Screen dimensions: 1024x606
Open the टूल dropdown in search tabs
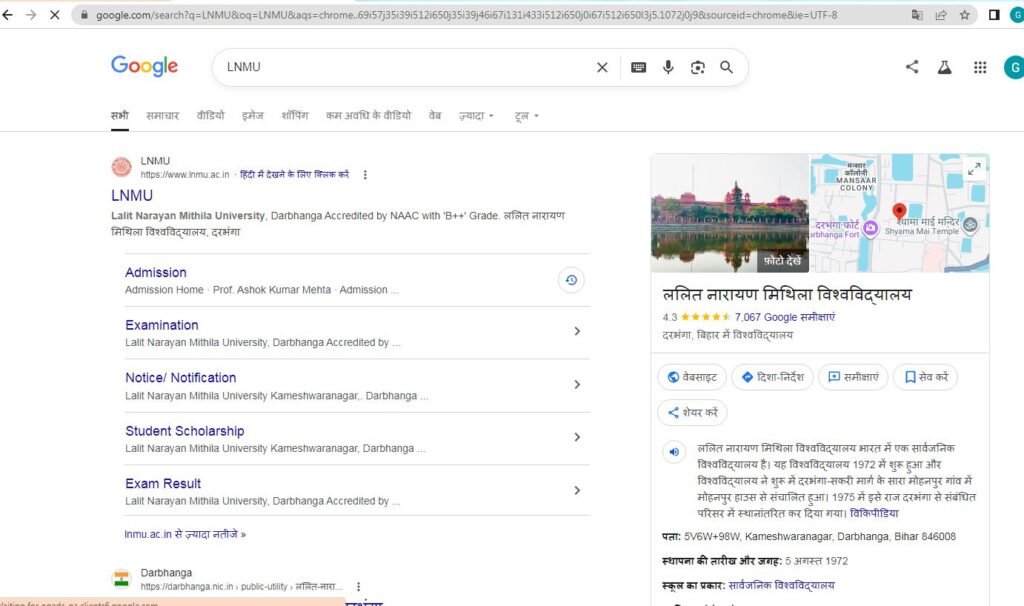click(526, 116)
